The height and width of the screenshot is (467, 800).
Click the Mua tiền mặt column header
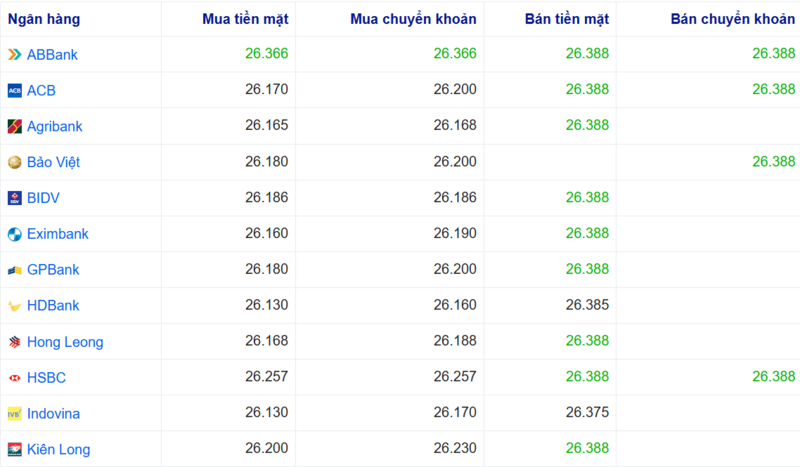(x=246, y=19)
